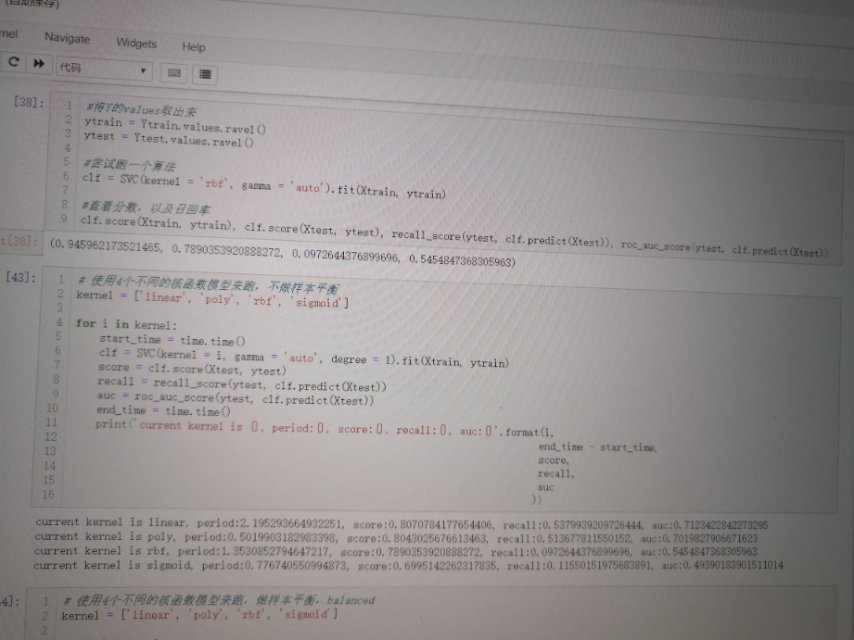This screenshot has height=640, width=854.
Task: Open the cell type dropdown showing 代码
Action: click(x=103, y=69)
